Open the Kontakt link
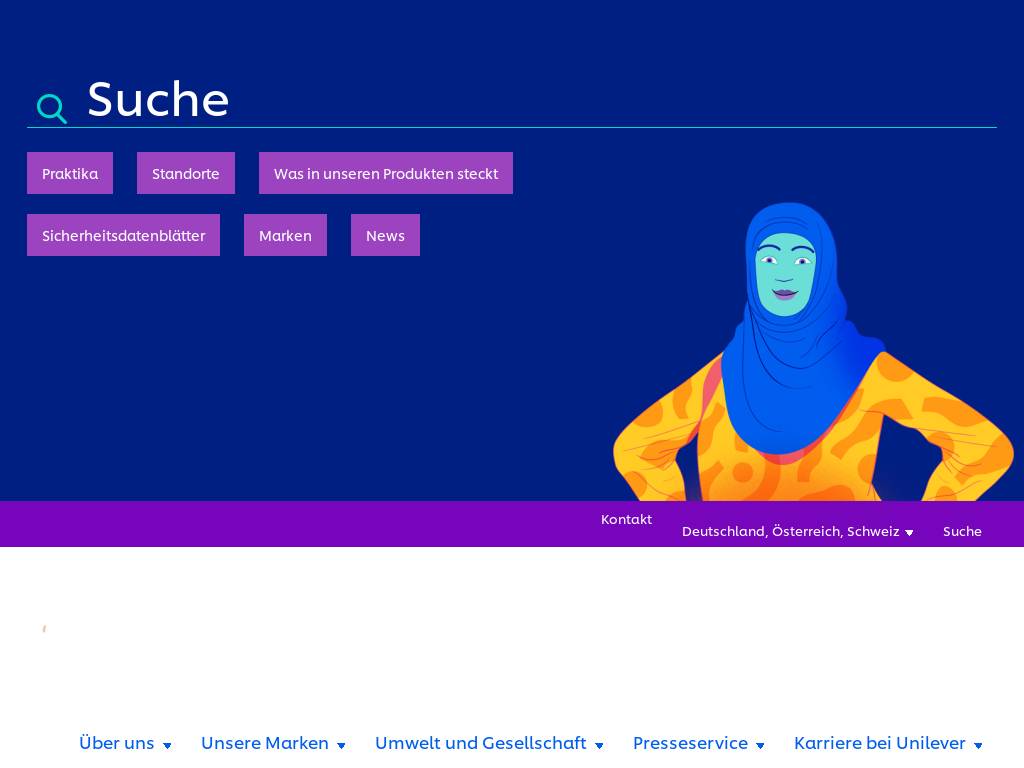 click(x=626, y=519)
